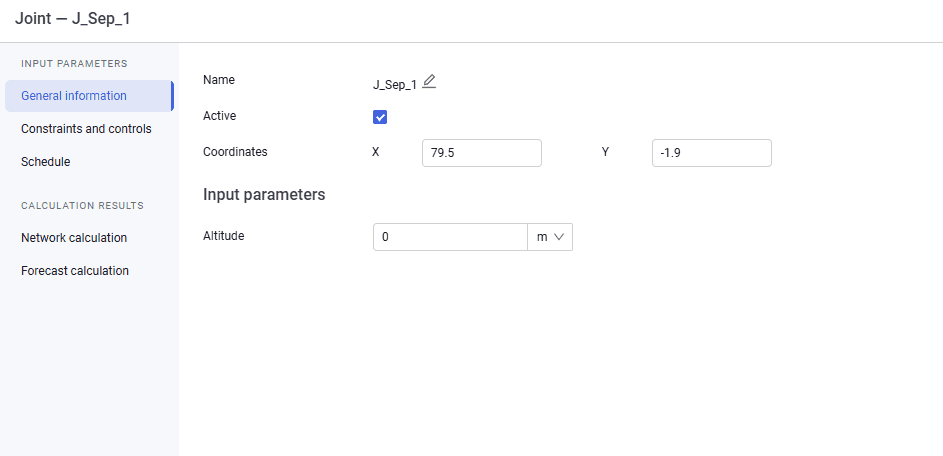943x456 pixels.
Task: Click into the Altitude value field
Action: 450,237
